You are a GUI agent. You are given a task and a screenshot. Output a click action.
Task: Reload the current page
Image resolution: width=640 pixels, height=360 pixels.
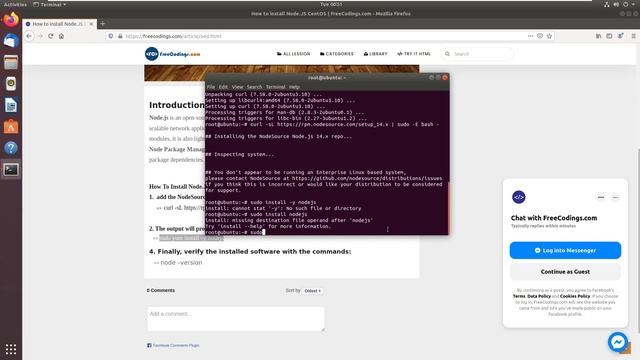(x=51, y=36)
